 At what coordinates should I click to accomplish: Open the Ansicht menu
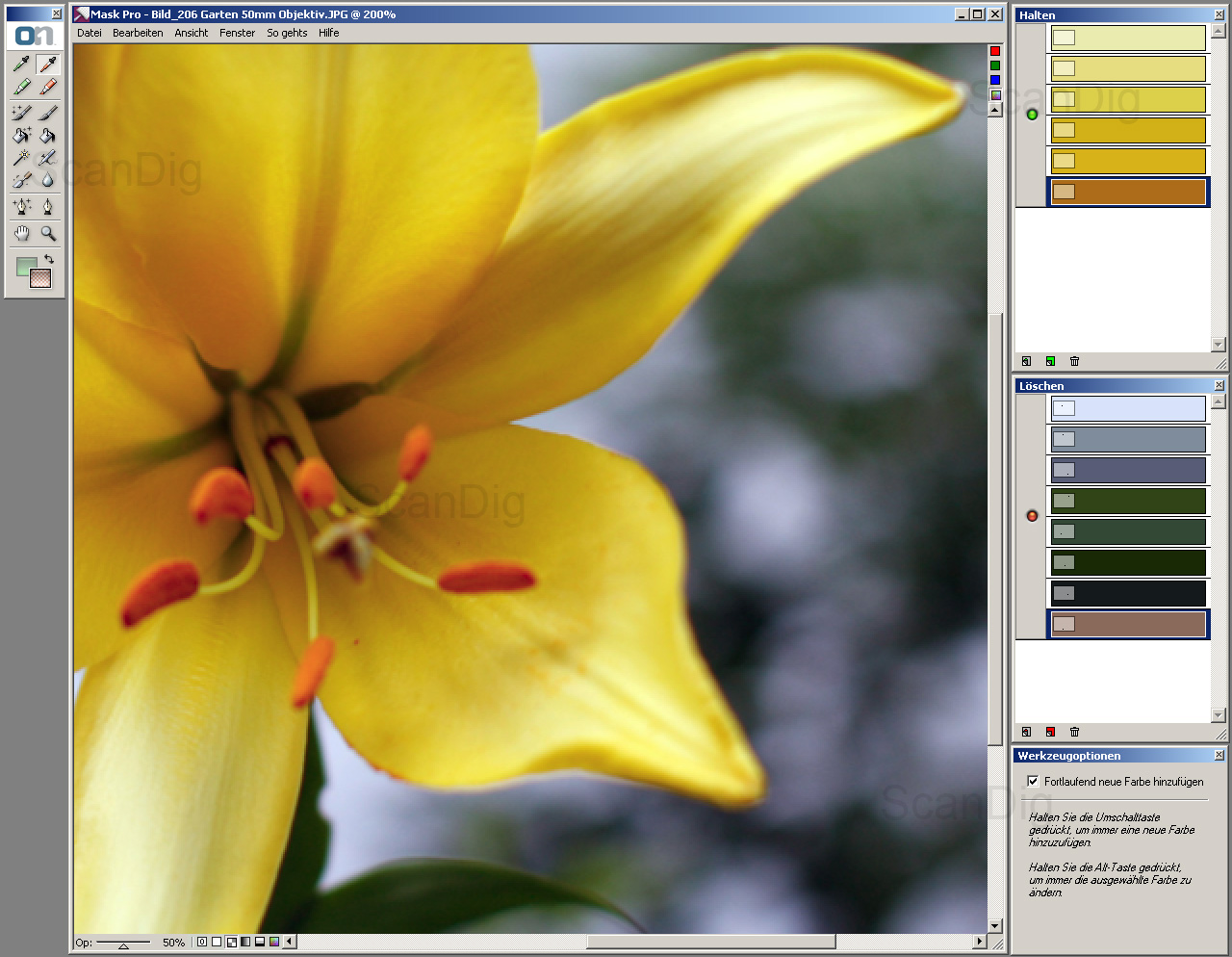point(191,33)
